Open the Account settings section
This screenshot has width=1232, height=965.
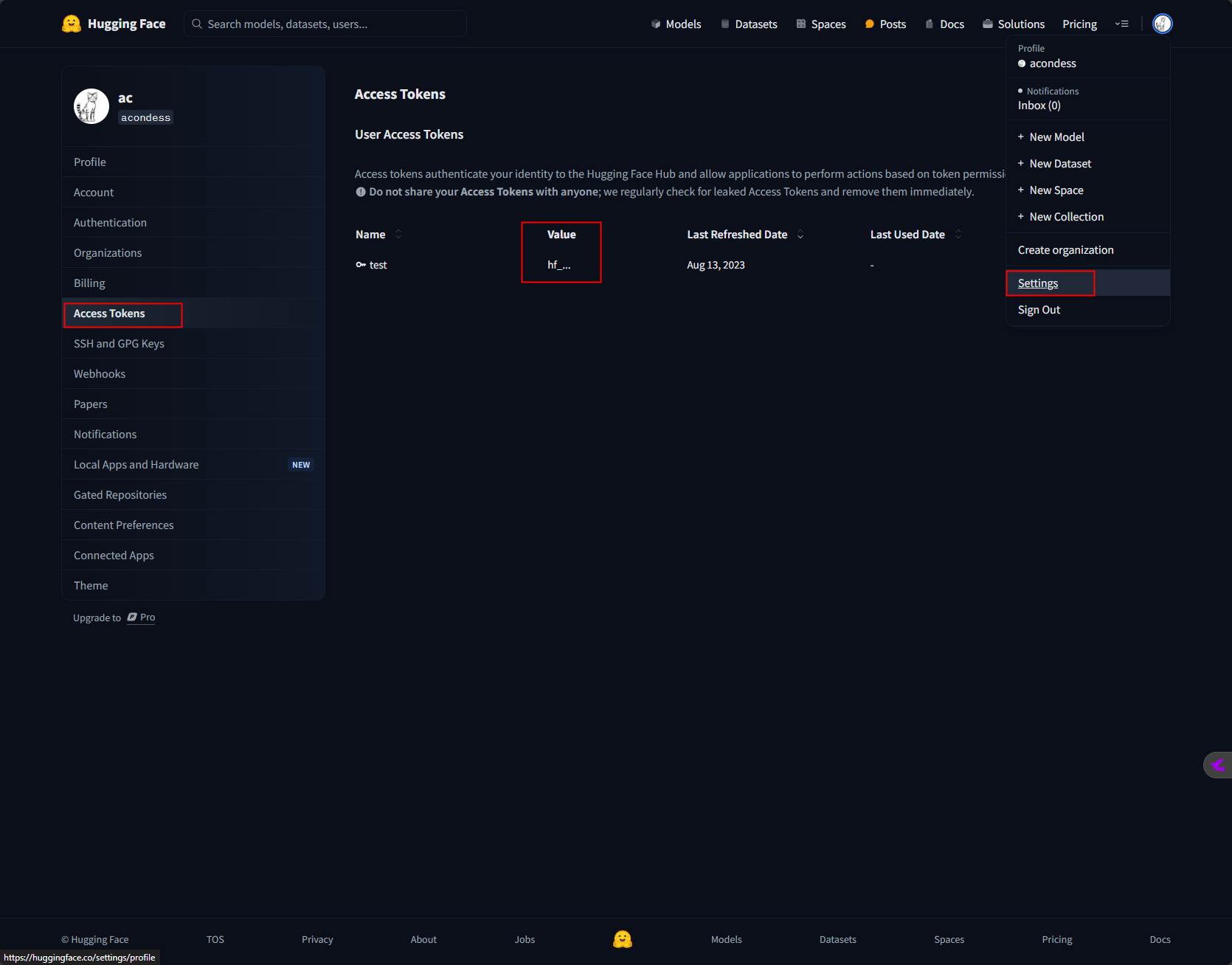(193, 192)
